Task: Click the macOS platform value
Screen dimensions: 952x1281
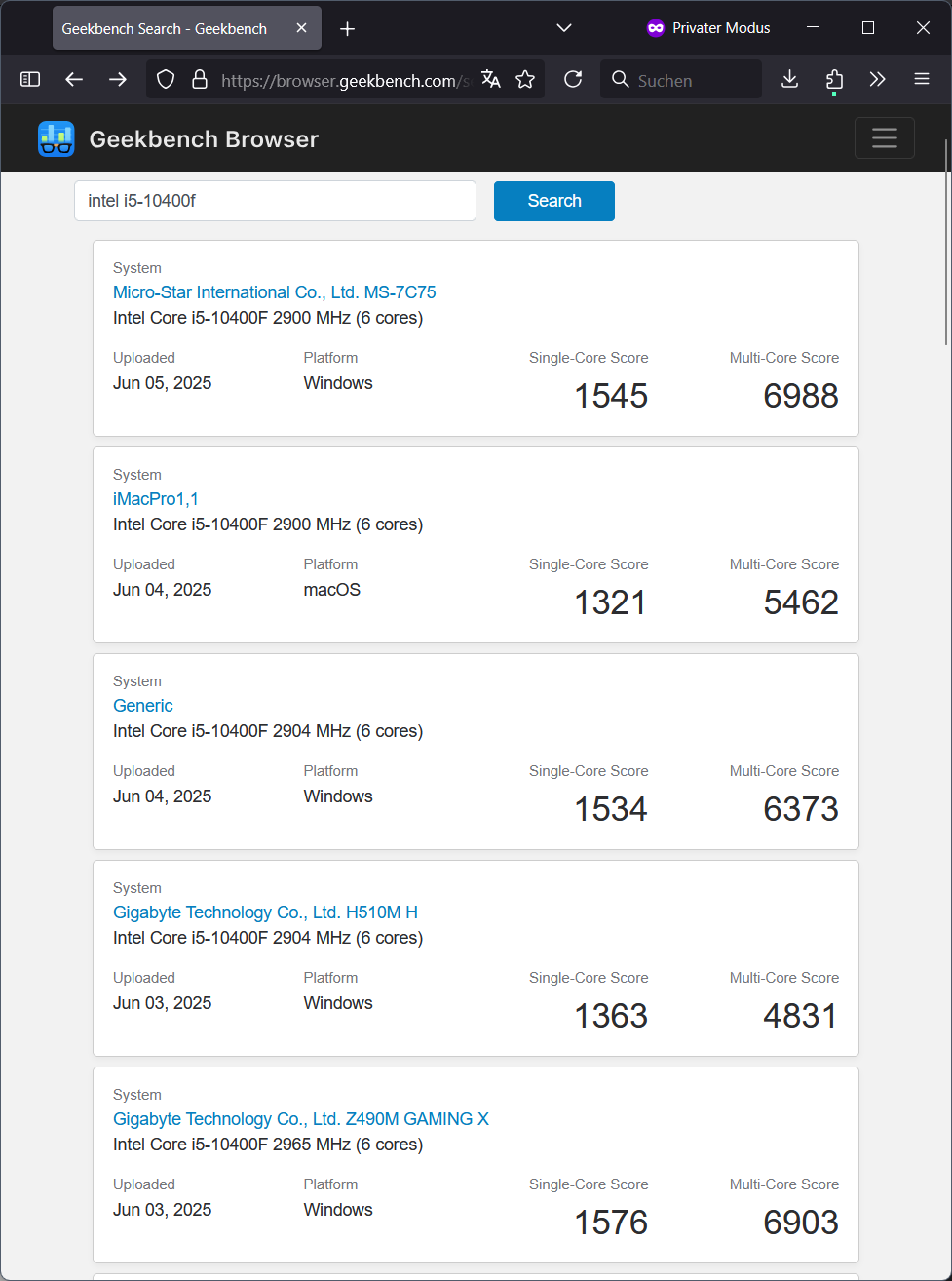Action: click(332, 590)
